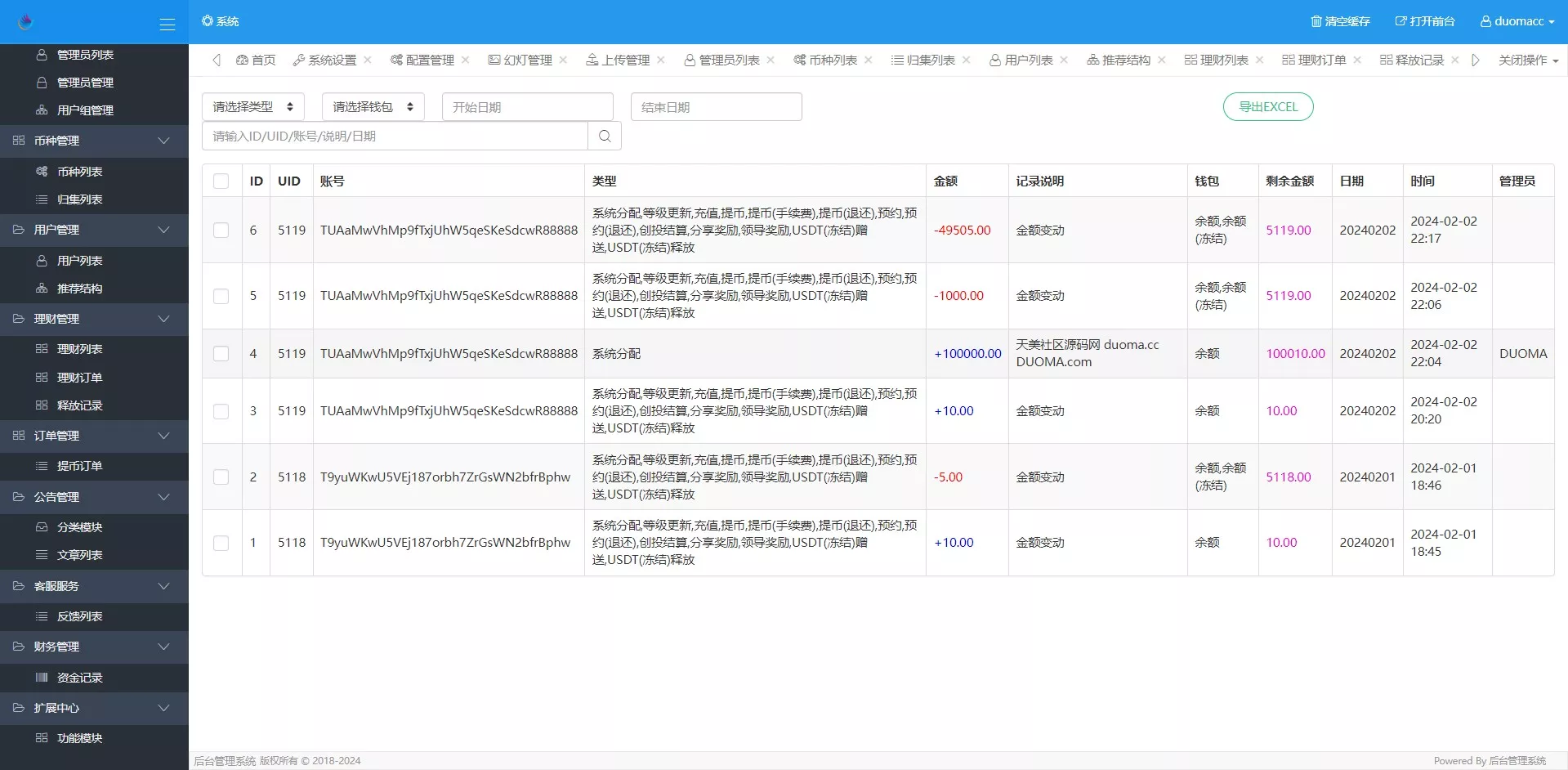Select the checkbox for record ID 4

tap(221, 354)
